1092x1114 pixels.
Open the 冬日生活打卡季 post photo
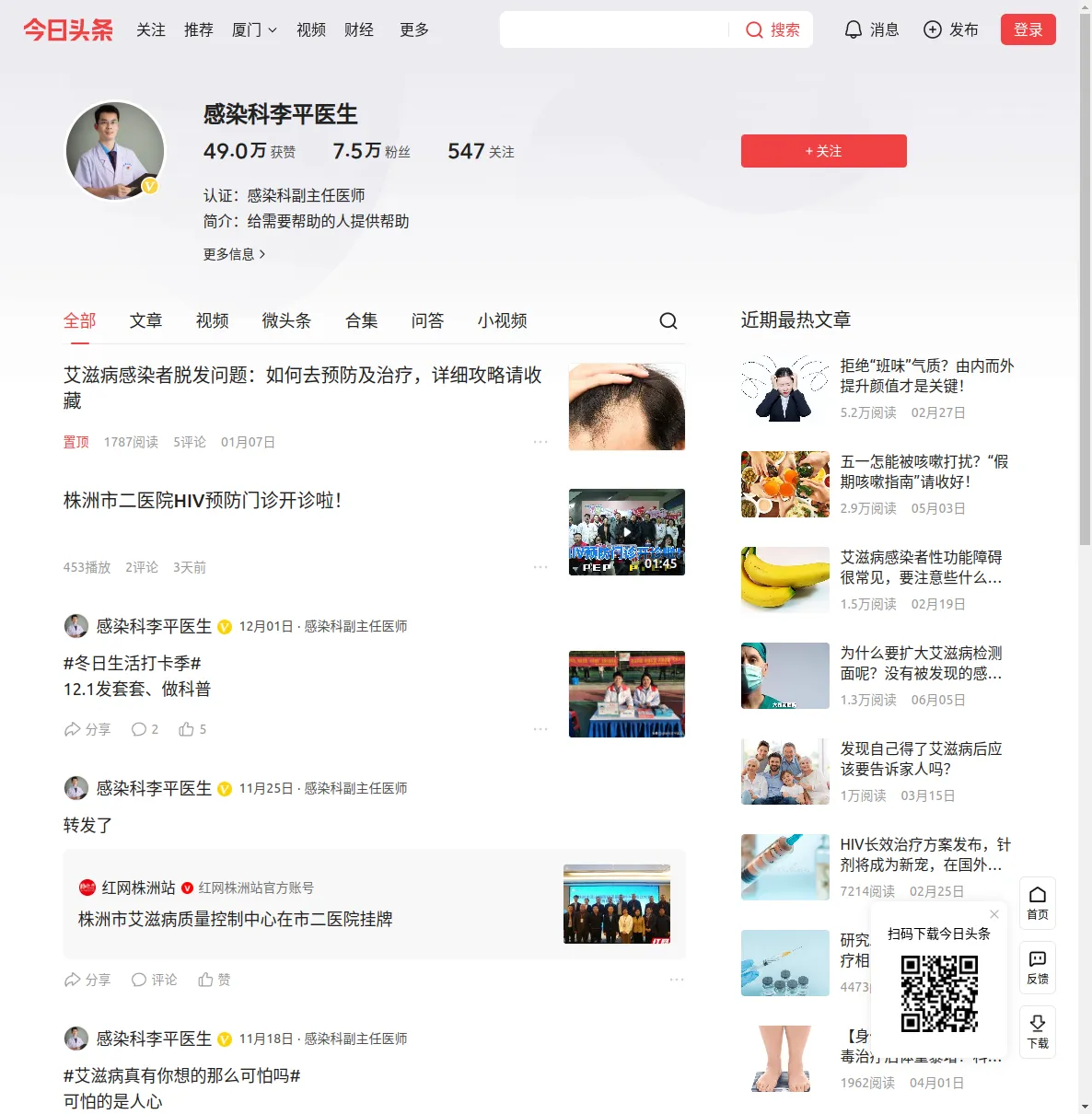pyautogui.click(x=627, y=694)
